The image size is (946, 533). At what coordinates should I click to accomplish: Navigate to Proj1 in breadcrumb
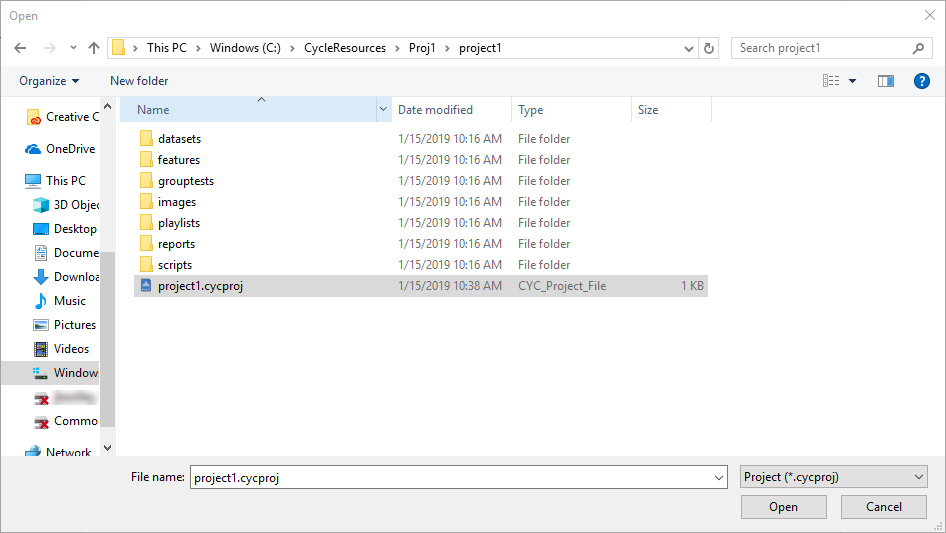tap(422, 48)
